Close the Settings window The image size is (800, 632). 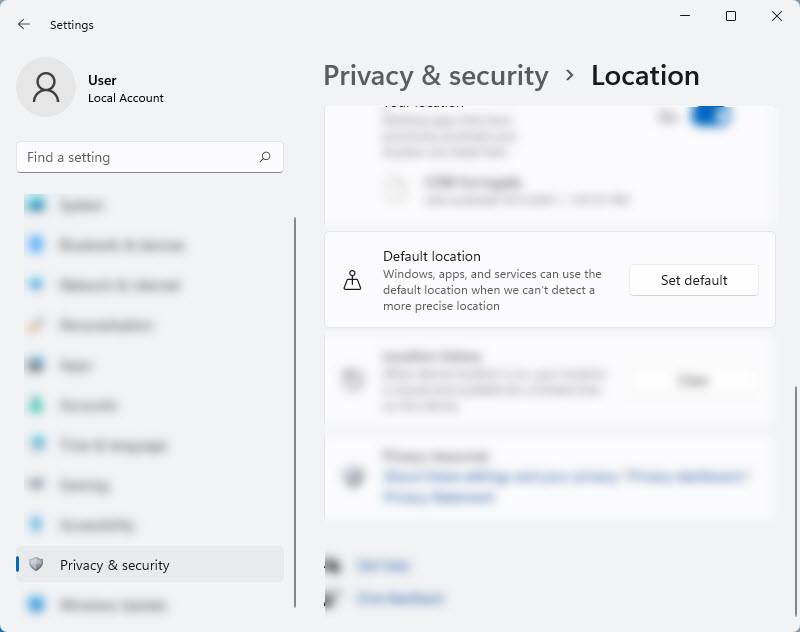pyautogui.click(x=777, y=16)
